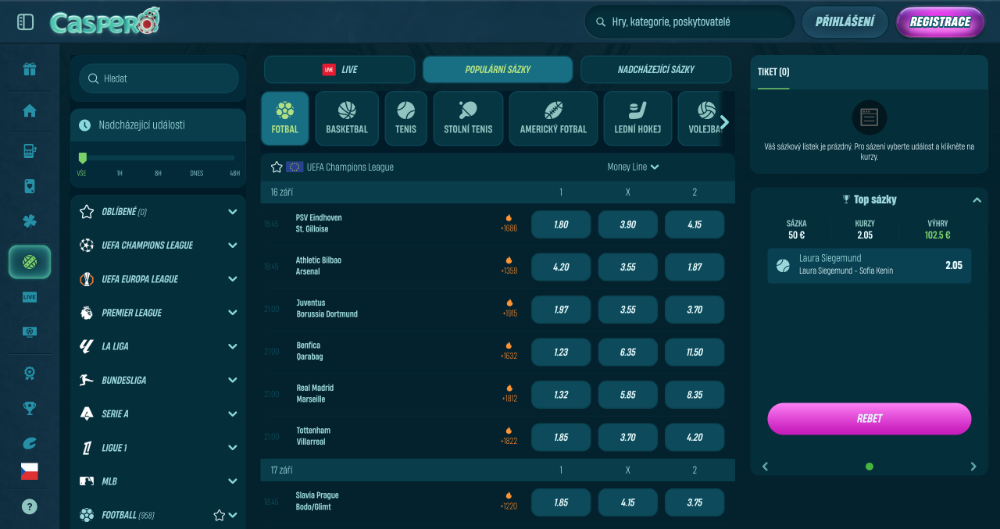Select the Basketbal sport icon tile
The width and height of the screenshot is (1000, 529).
tap(347, 119)
